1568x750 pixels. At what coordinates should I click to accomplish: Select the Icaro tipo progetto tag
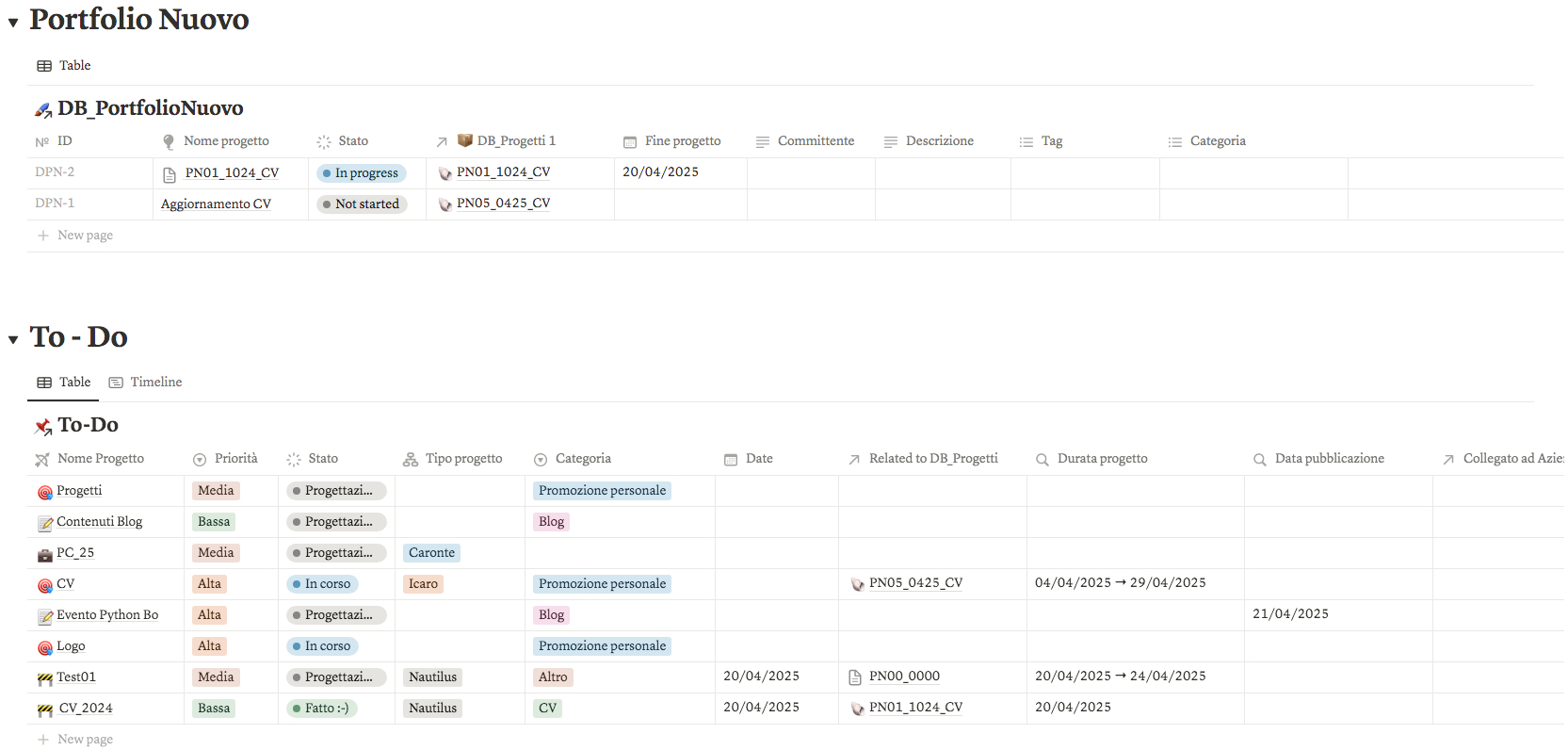click(423, 584)
